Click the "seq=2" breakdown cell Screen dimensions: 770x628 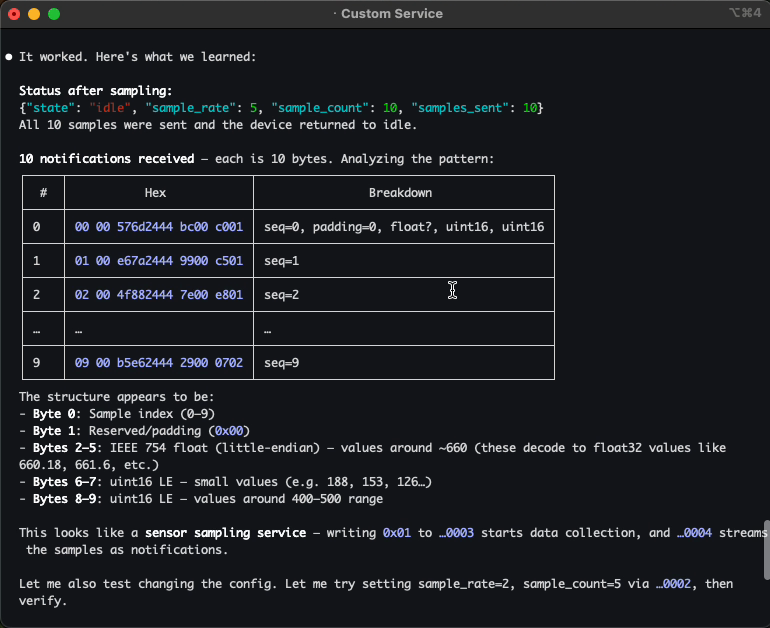click(x=282, y=295)
